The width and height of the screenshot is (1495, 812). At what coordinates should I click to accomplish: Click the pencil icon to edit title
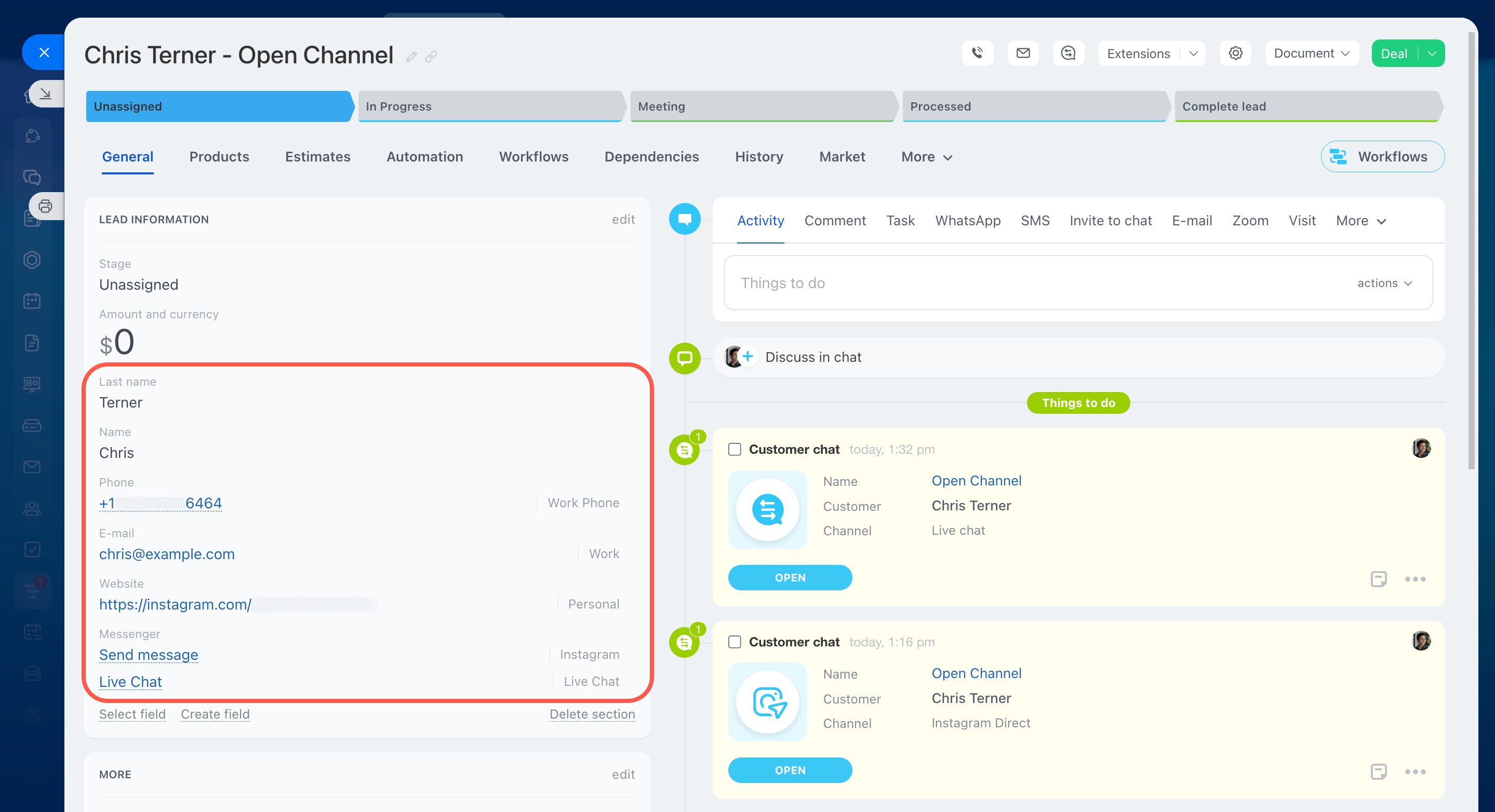[x=411, y=57]
